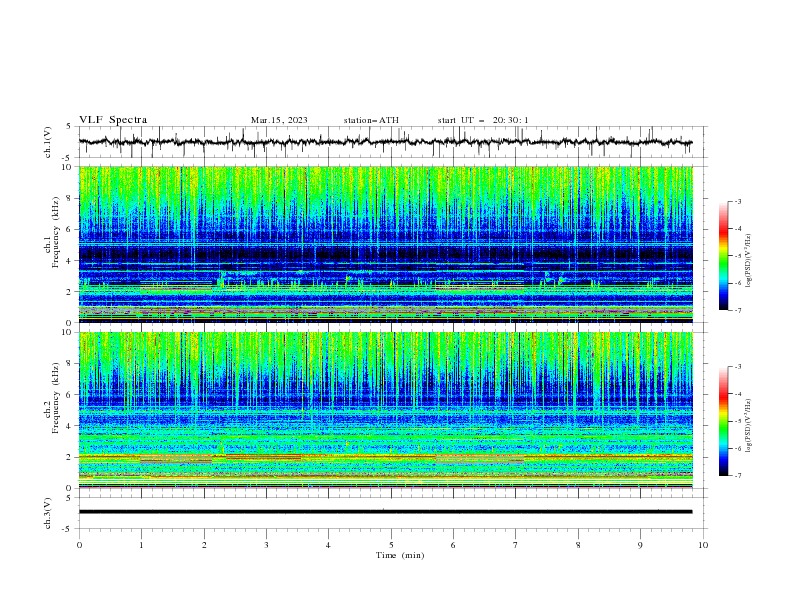Click the "6" kHz tick on ch.2 spectrogram

pyautogui.click(x=71, y=395)
